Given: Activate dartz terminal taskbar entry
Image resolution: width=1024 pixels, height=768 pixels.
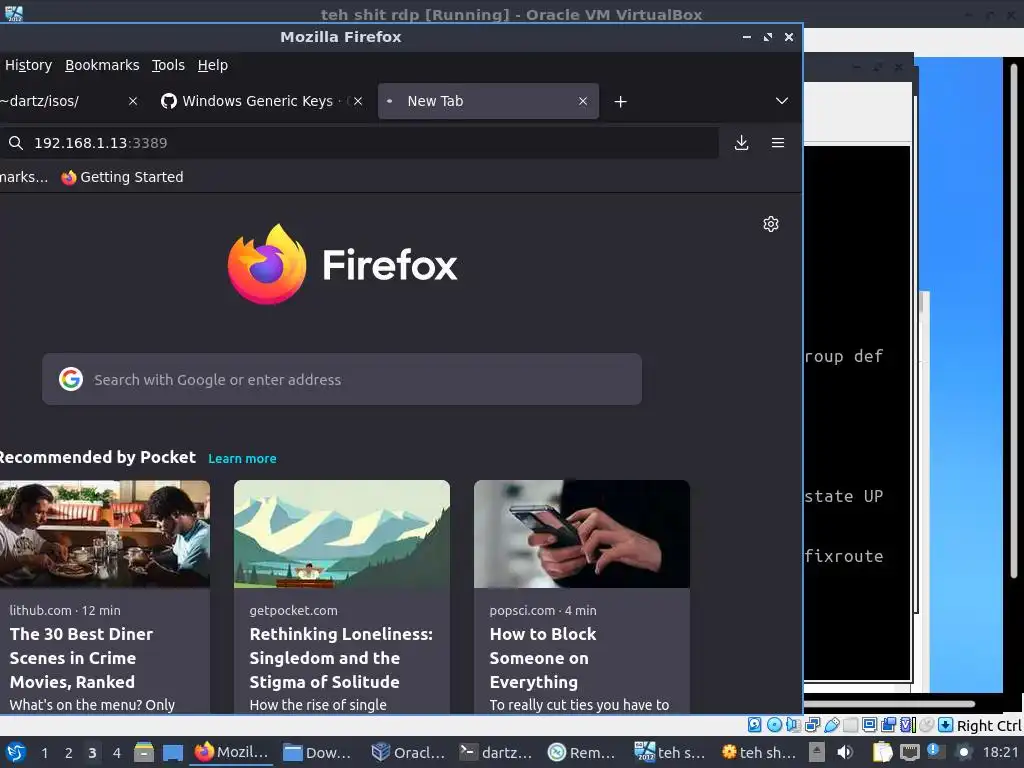Looking at the screenshot, I should [496, 752].
